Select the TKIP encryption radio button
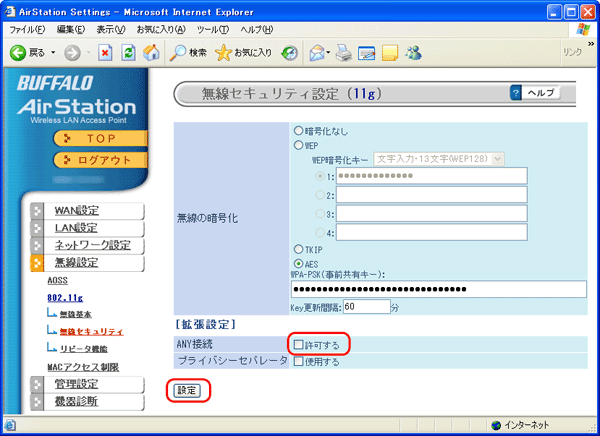The width and height of the screenshot is (600, 436). point(298,248)
